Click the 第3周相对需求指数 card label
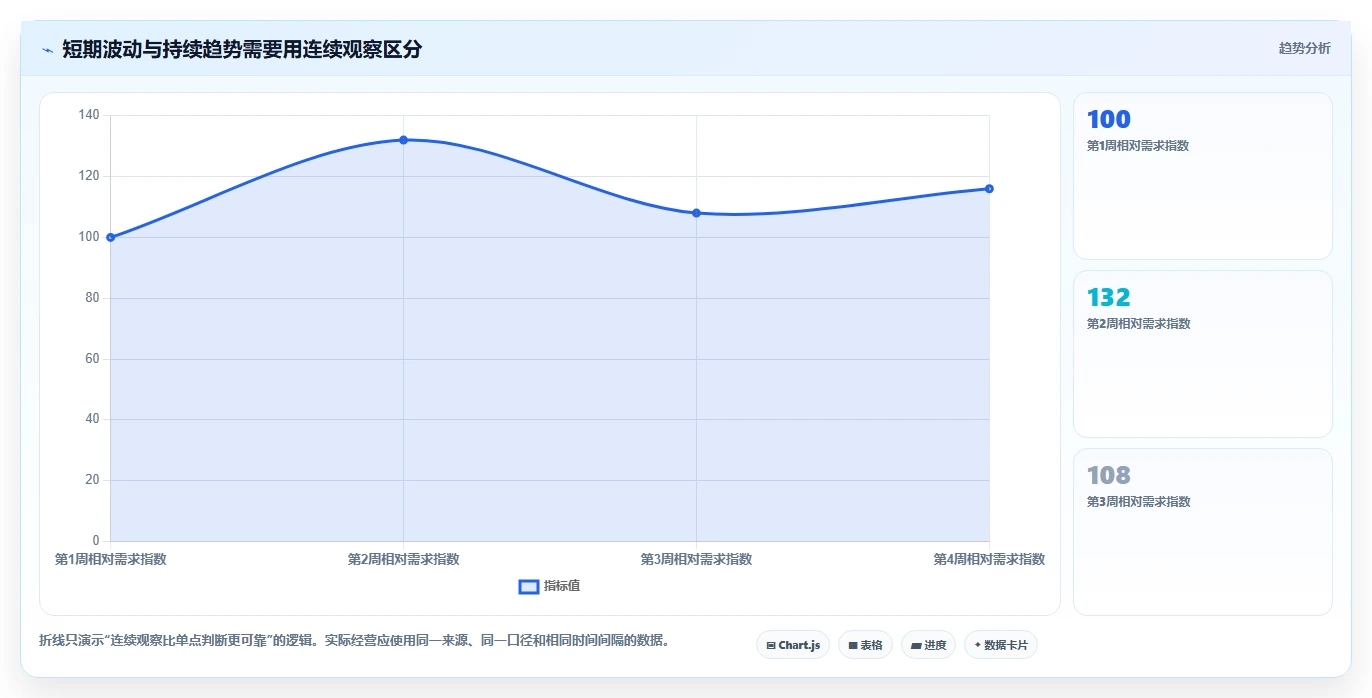 [x=1138, y=502]
